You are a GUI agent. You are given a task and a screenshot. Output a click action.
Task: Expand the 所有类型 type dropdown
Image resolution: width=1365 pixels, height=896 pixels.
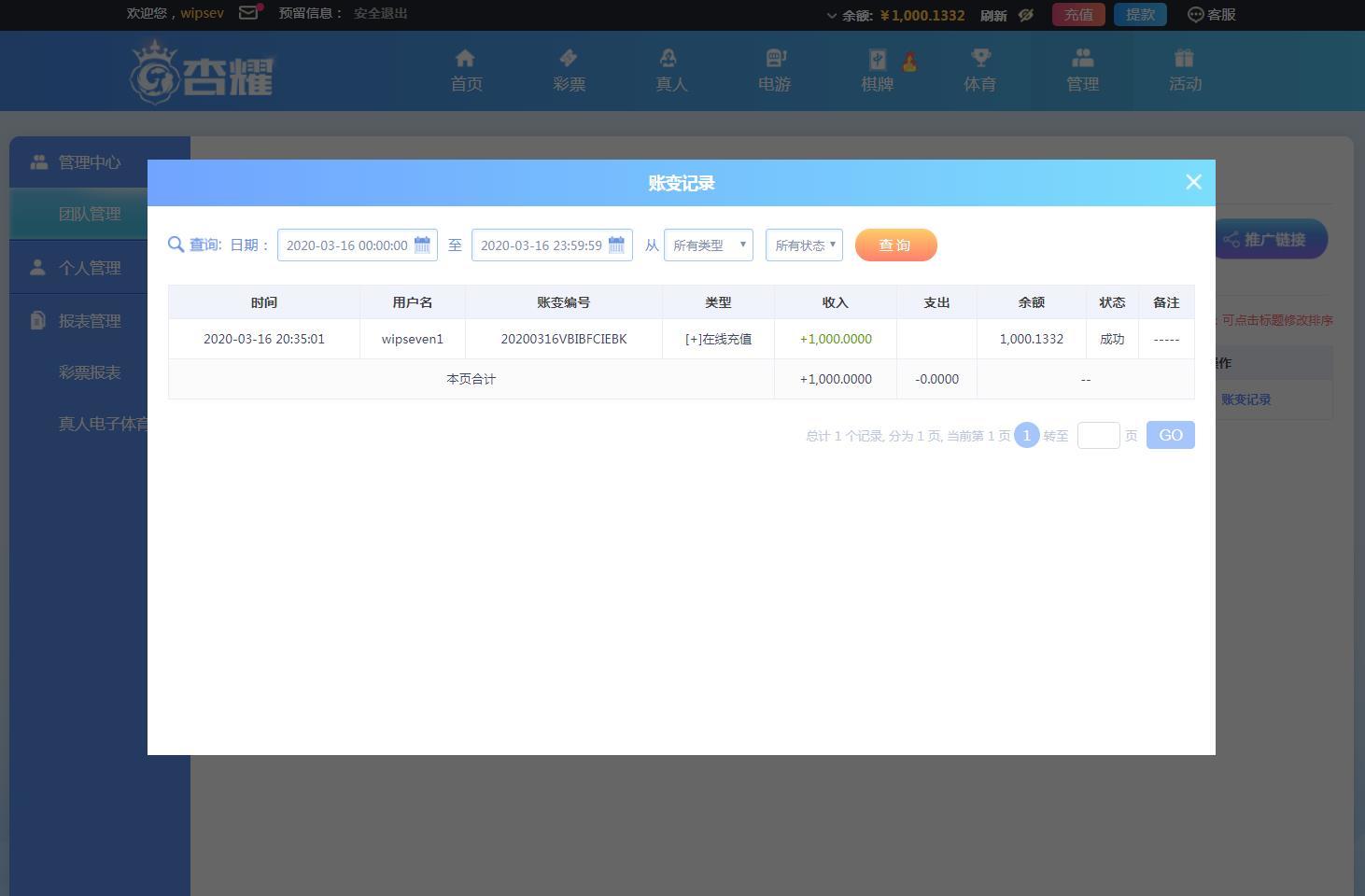click(709, 245)
